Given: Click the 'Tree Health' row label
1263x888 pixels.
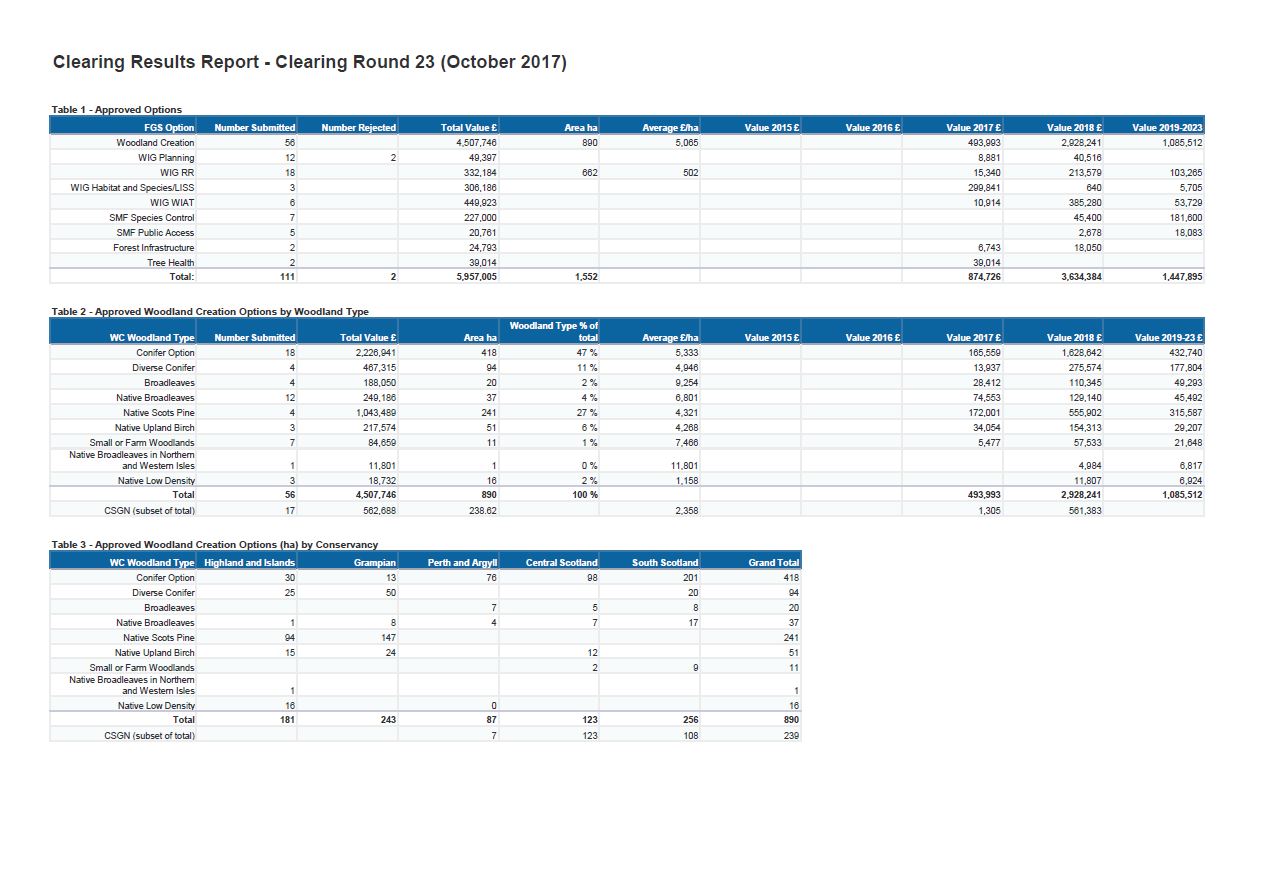Looking at the screenshot, I should 170,263.
